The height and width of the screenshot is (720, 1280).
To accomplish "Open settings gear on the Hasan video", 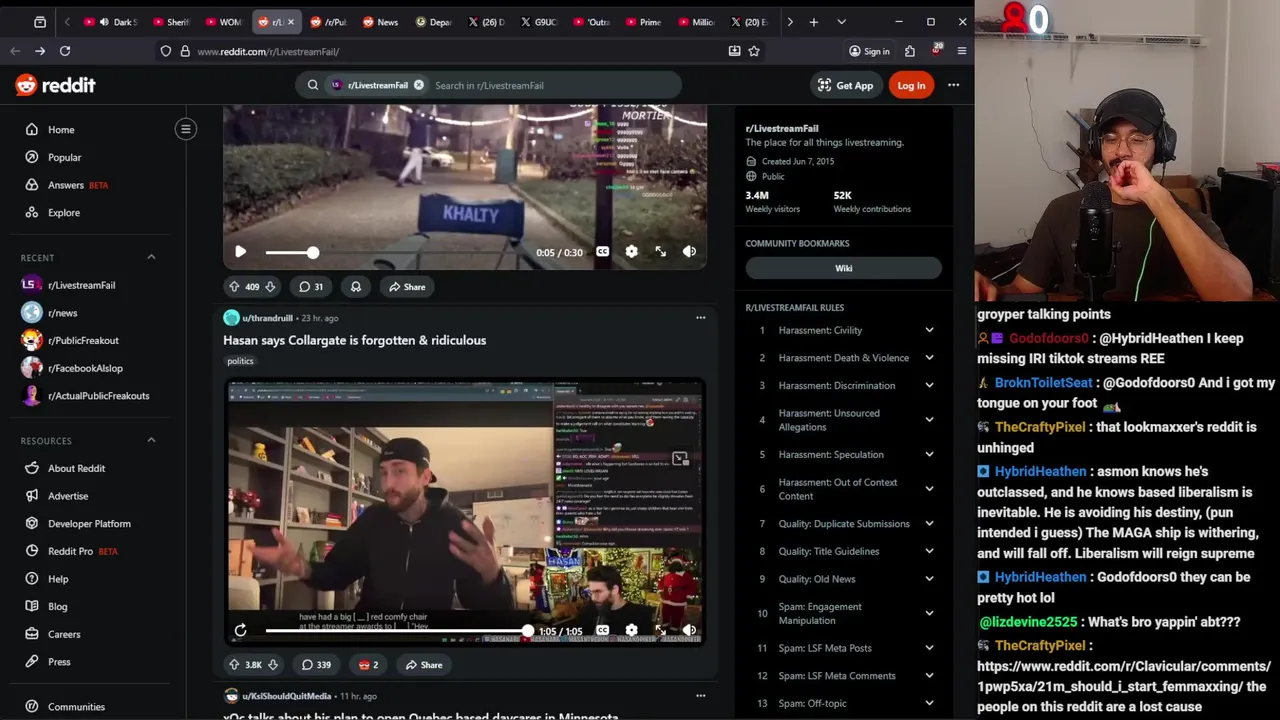I will click(x=631, y=631).
